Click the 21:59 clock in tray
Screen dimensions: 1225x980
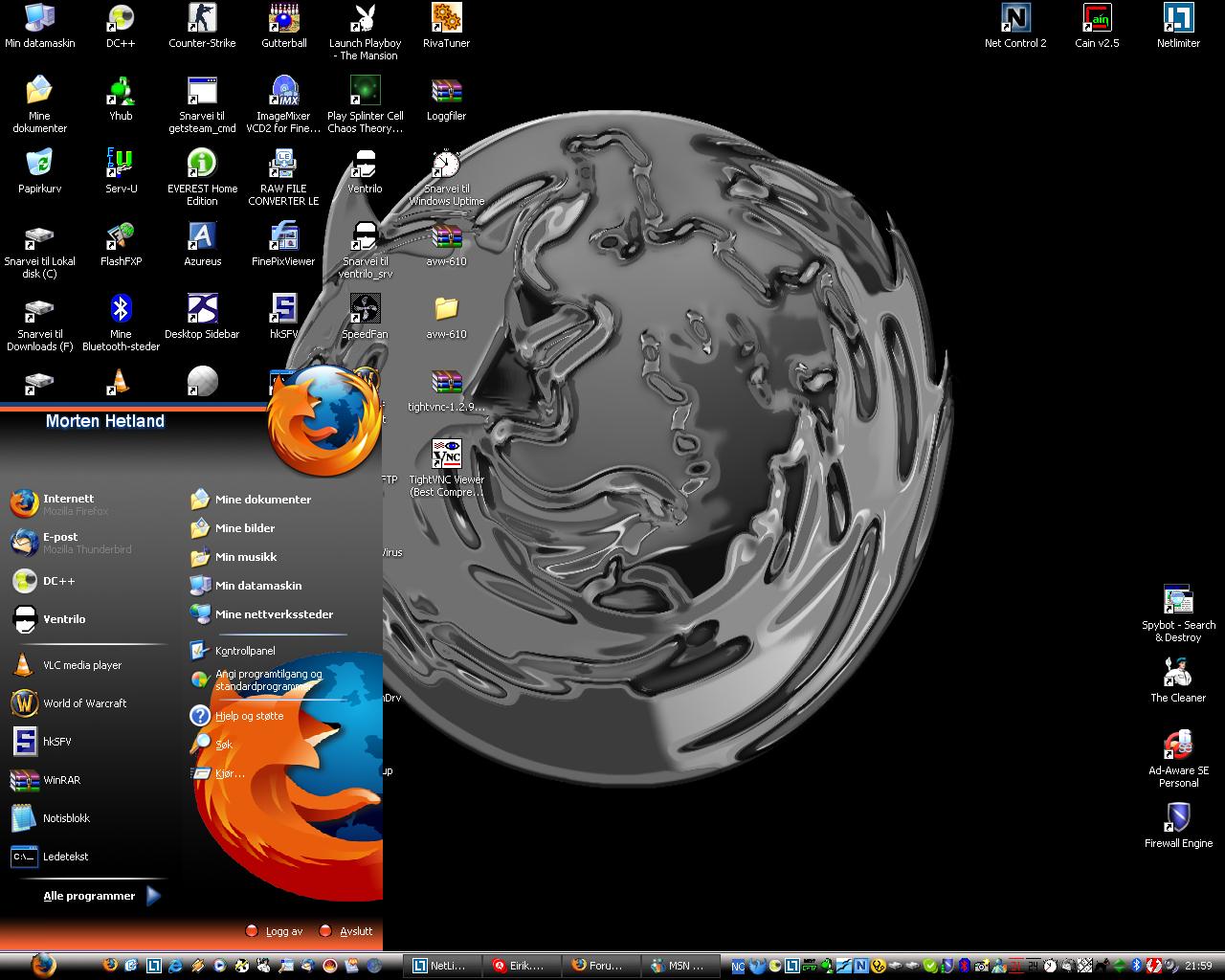[x=1198, y=966]
